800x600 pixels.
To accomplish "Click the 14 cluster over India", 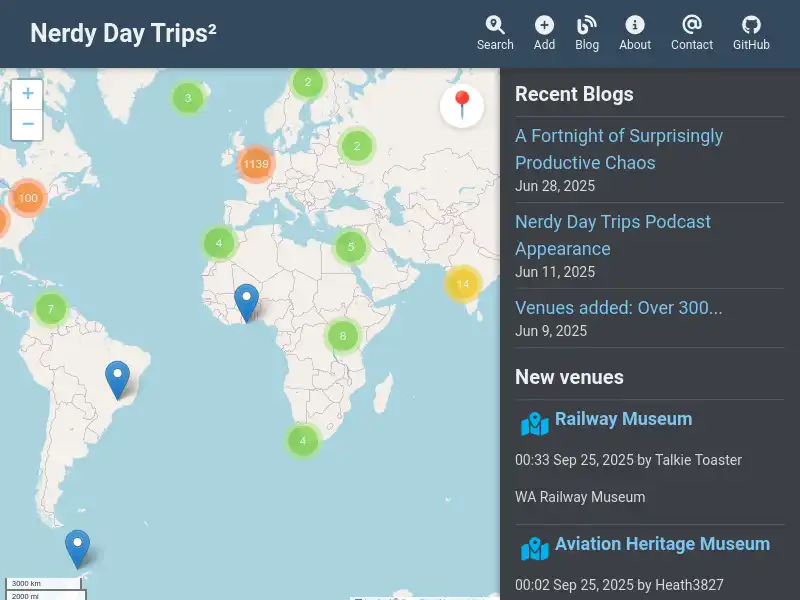I will [x=462, y=284].
